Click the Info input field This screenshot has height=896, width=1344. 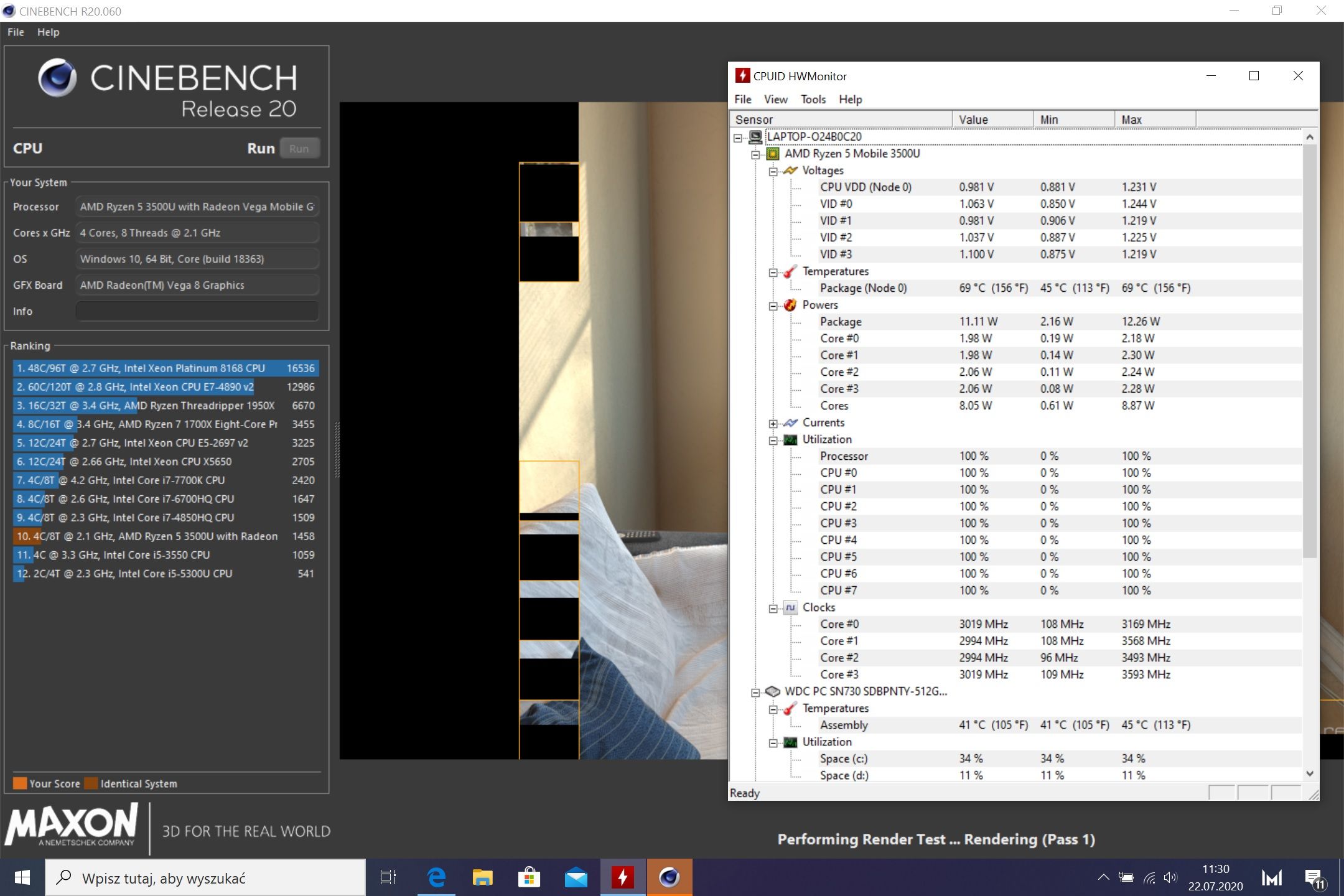pyautogui.click(x=197, y=311)
